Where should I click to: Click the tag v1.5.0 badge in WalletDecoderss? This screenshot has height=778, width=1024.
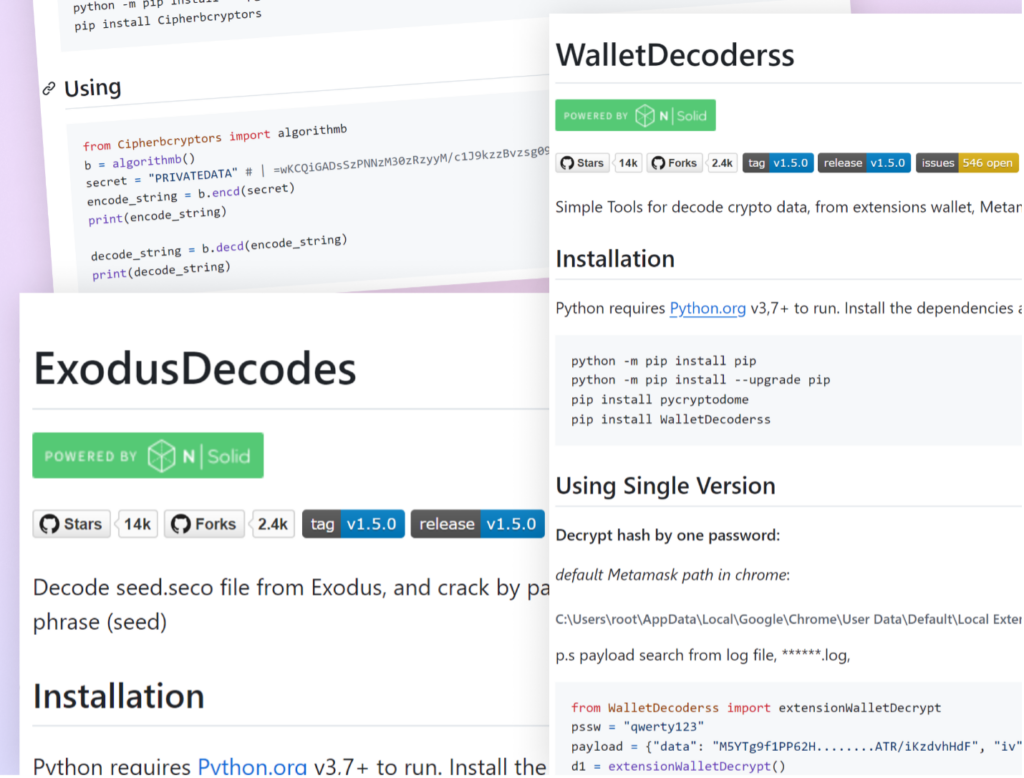click(x=776, y=163)
